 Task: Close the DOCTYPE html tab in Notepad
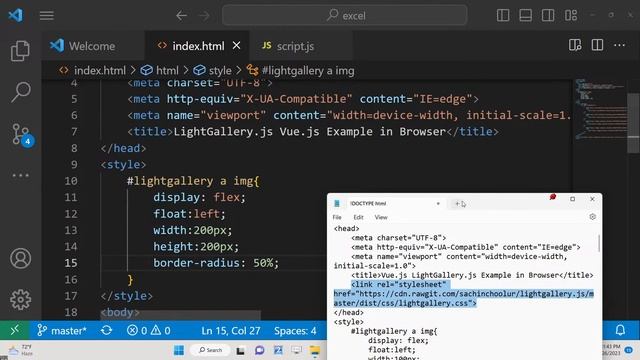pyautogui.click(x=438, y=203)
